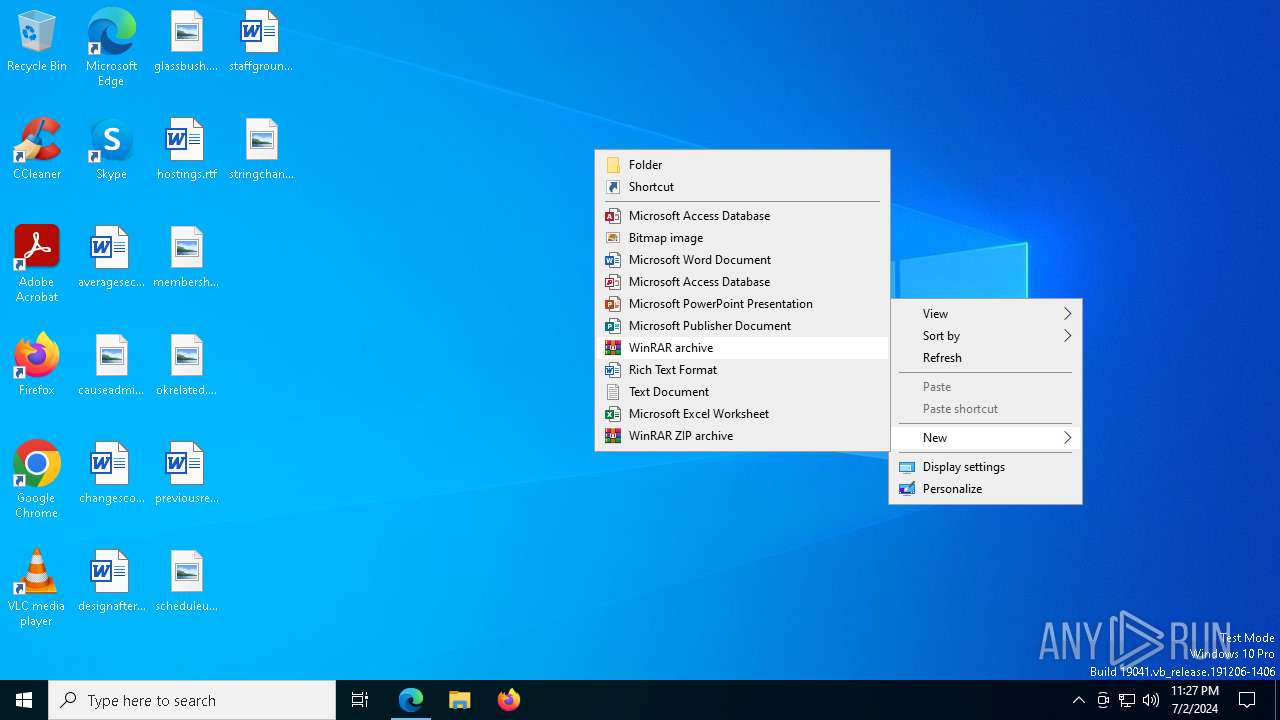The image size is (1280, 720).
Task: Select the Firefox desktop shortcut
Action: [37, 366]
